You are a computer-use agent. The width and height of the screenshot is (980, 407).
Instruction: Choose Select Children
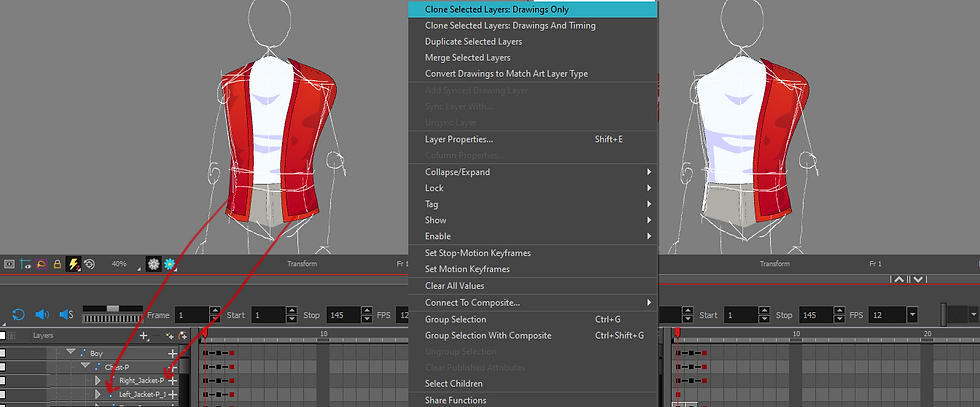(x=532, y=384)
